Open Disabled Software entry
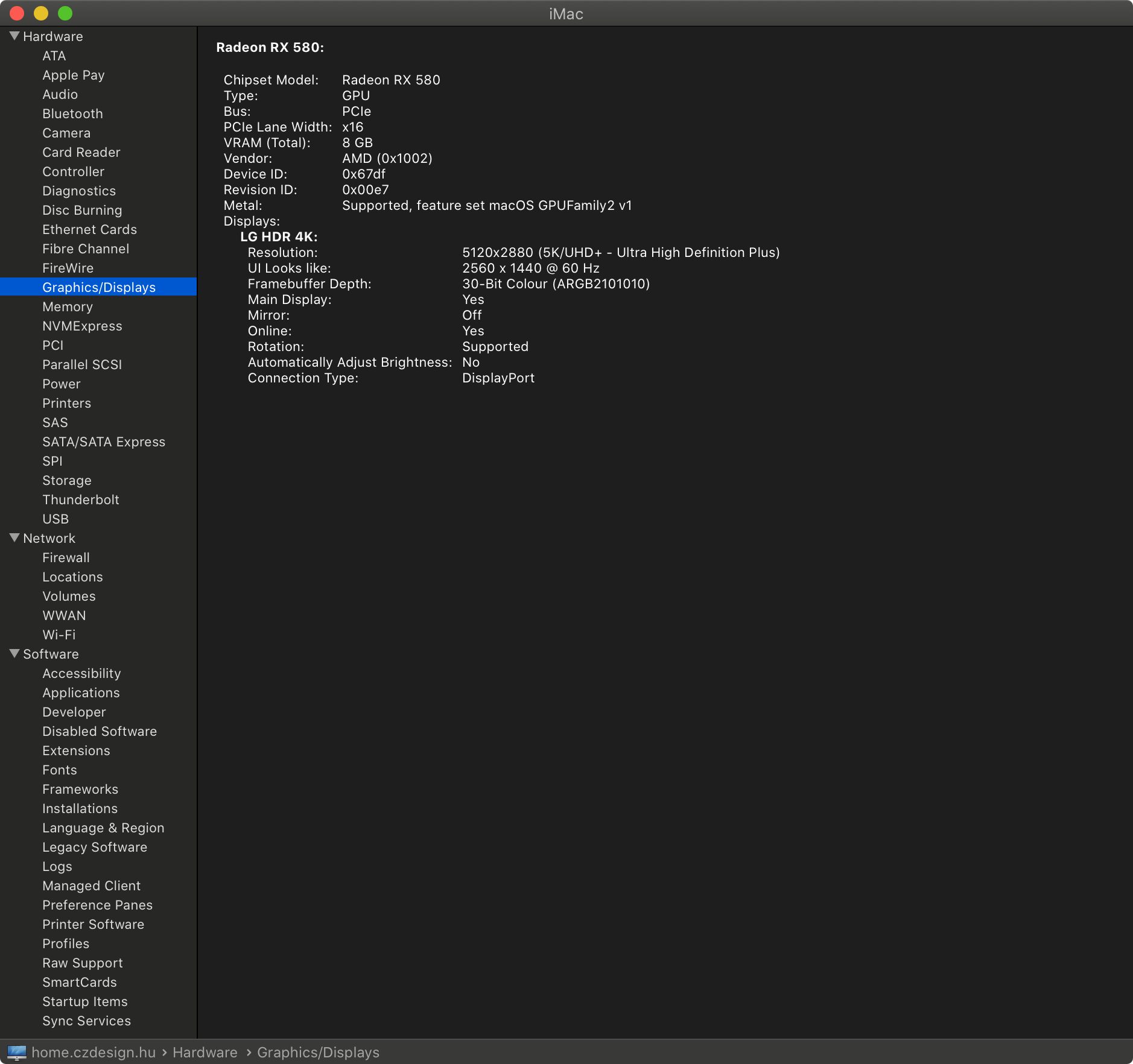 [x=100, y=732]
